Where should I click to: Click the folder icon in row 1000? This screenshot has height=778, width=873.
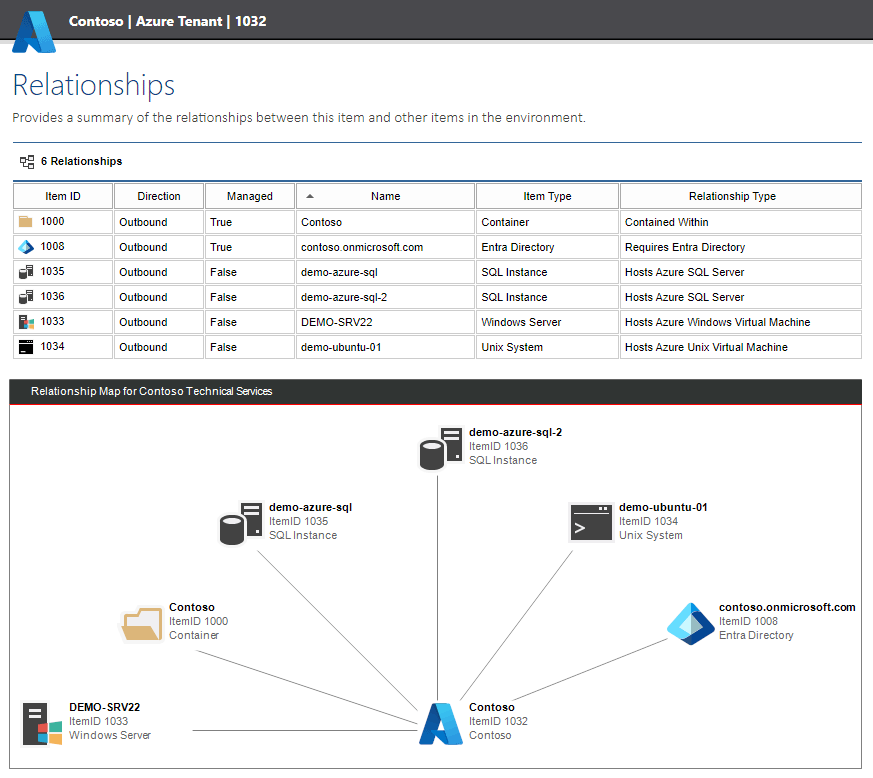pyautogui.click(x=26, y=222)
